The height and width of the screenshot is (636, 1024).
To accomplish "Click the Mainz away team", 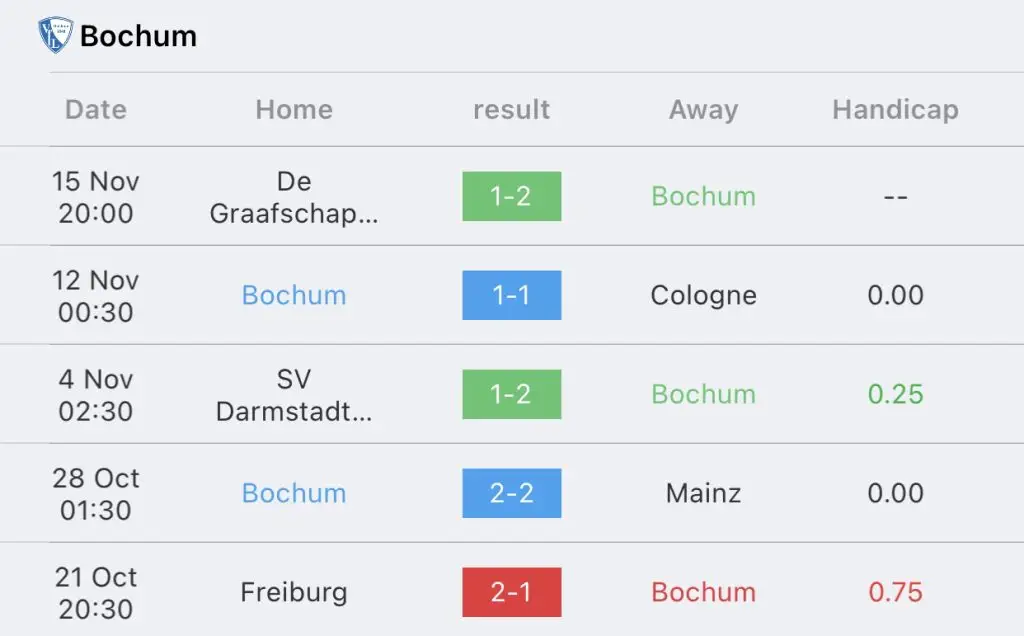I will pyautogui.click(x=703, y=493).
